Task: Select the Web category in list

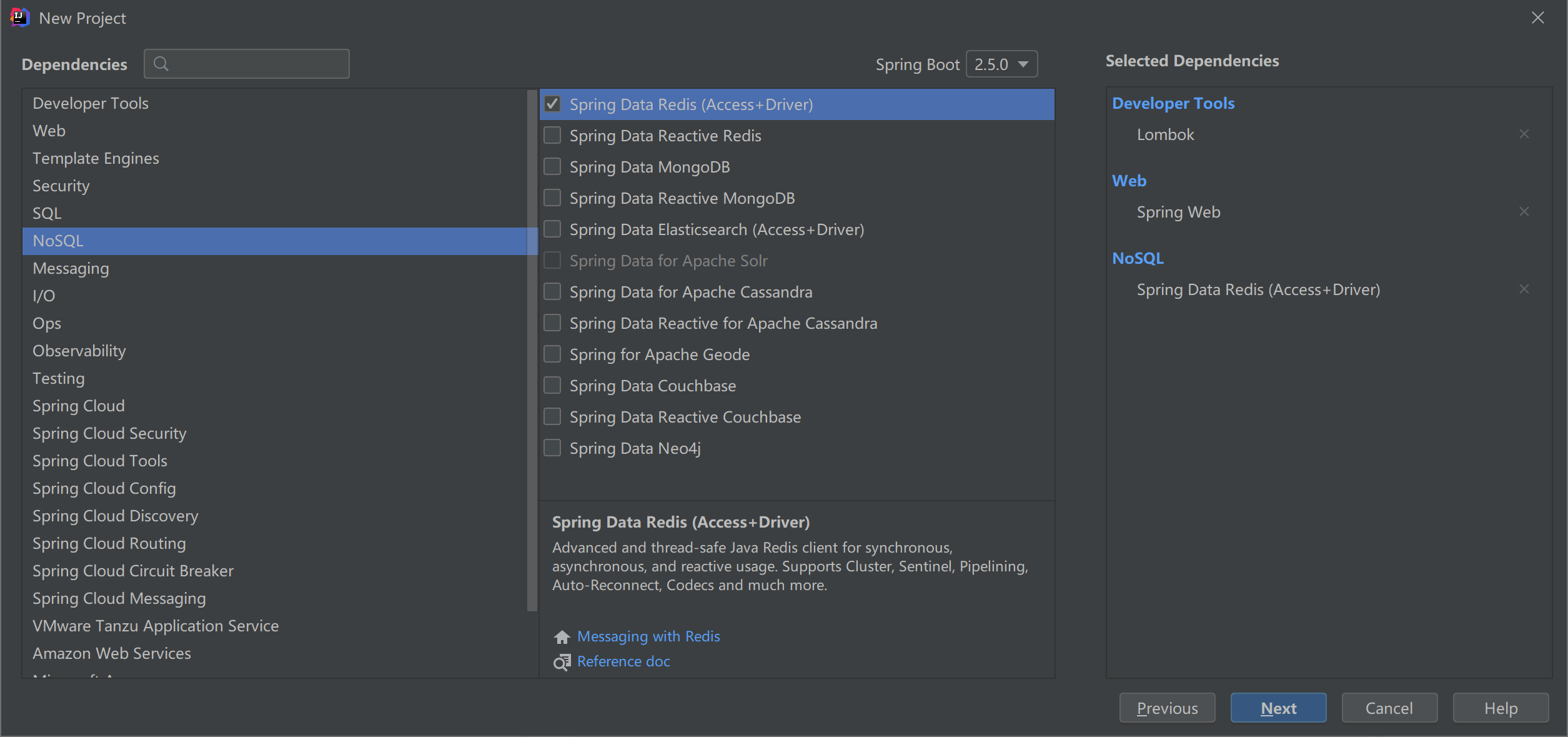Action: coord(275,131)
